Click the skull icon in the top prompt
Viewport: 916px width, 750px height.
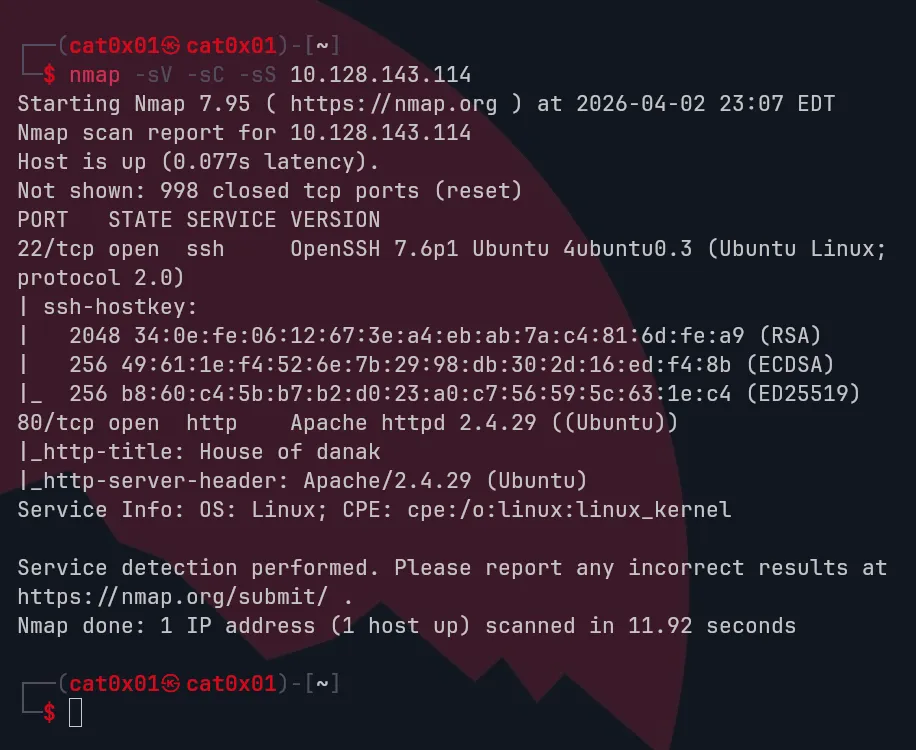(172, 46)
